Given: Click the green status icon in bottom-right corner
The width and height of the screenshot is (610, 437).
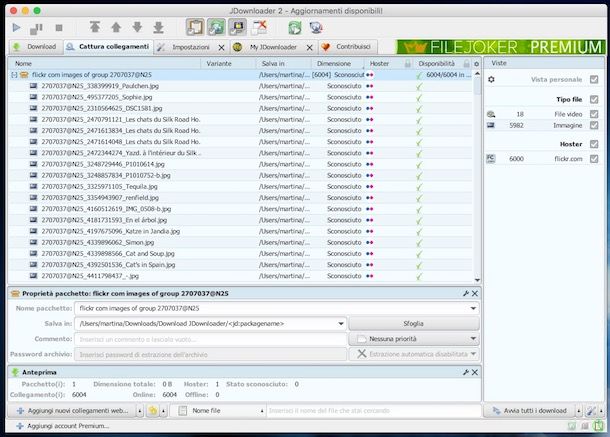Looking at the screenshot, I should tap(598, 425).
